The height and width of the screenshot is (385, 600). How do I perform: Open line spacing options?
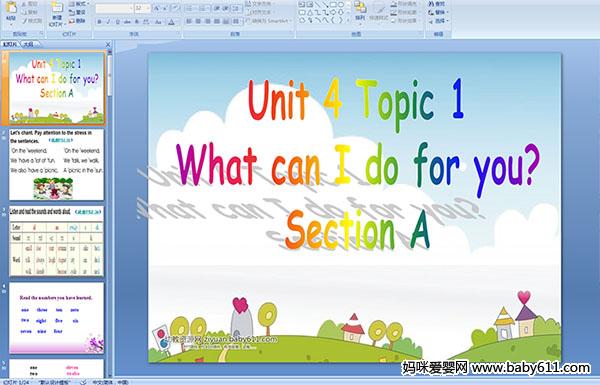coord(236,8)
